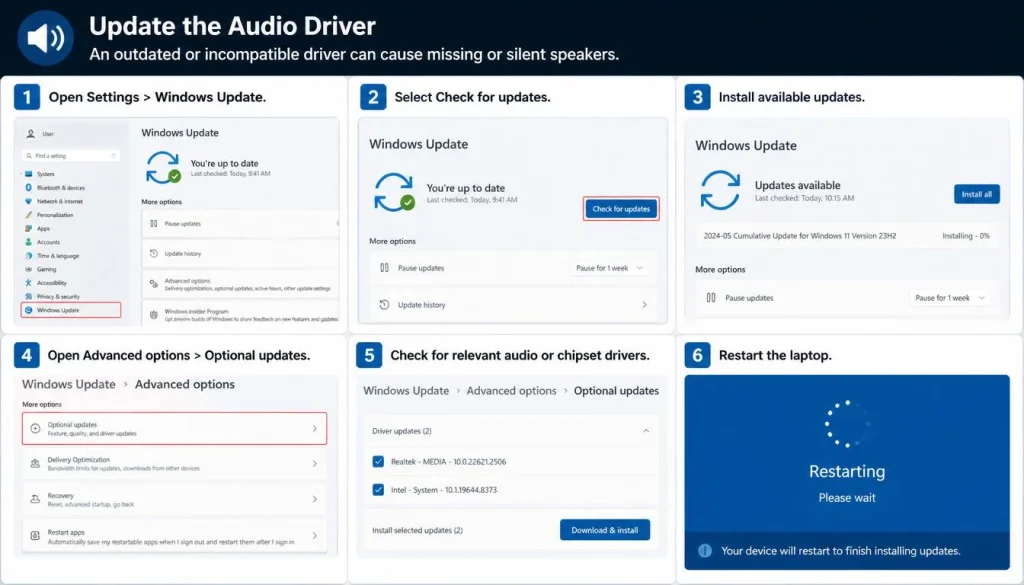
Task: Go to Windows Update breadcrumb in step 5
Action: [x=406, y=391]
